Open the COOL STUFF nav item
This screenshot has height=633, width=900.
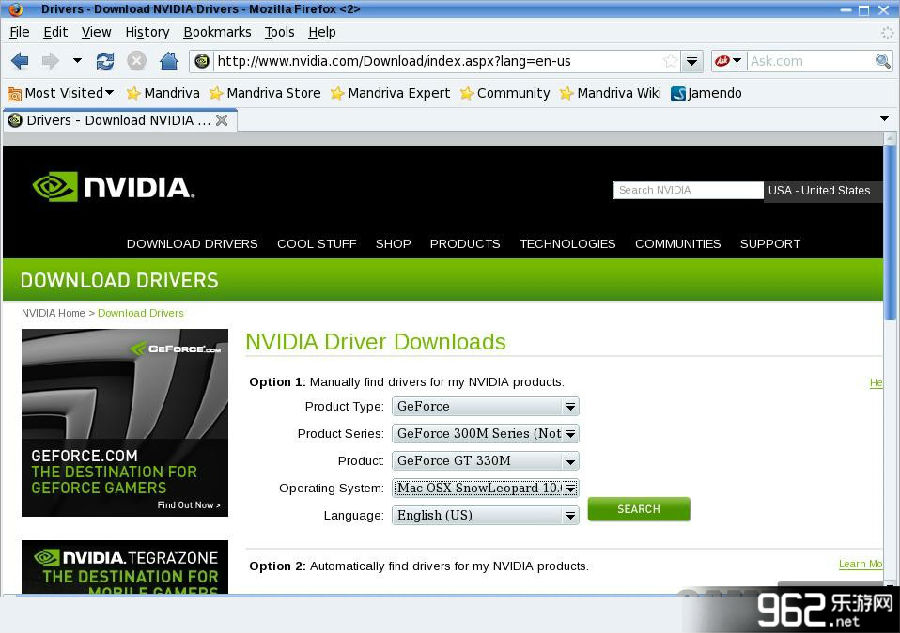point(317,244)
